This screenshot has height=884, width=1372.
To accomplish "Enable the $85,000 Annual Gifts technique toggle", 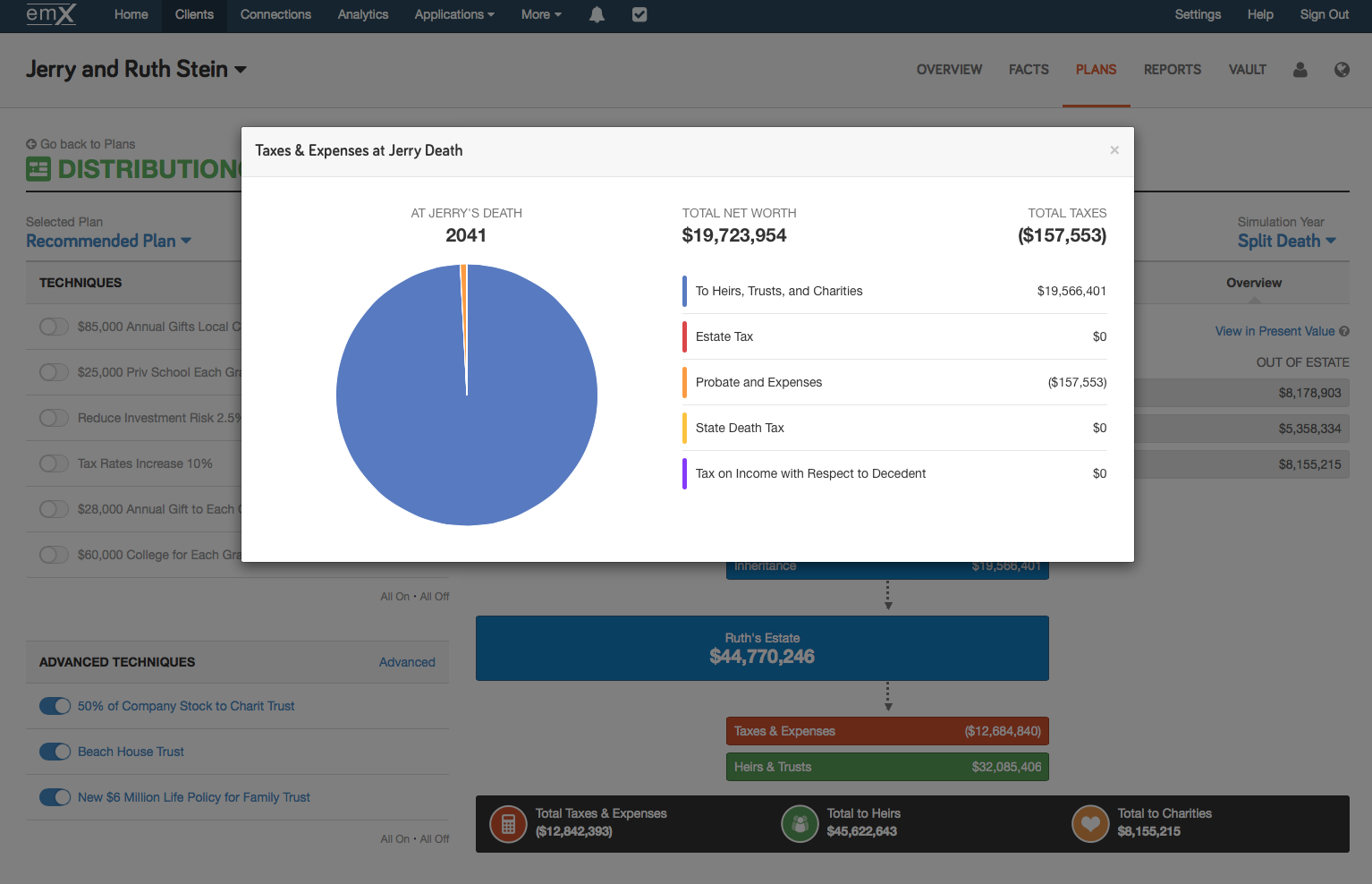I will (x=54, y=327).
